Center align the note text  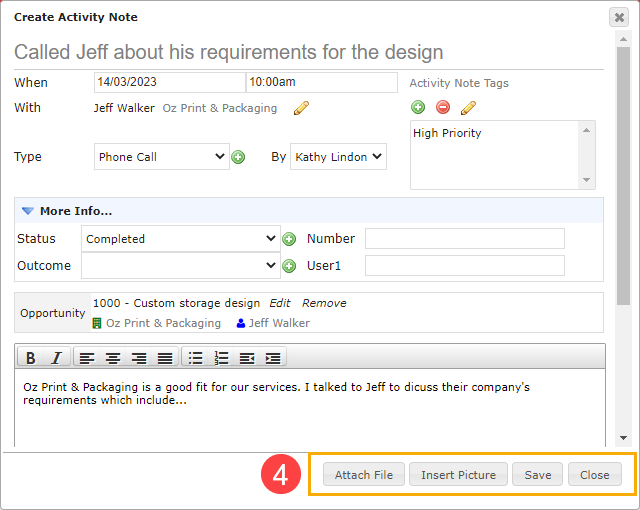point(113,358)
